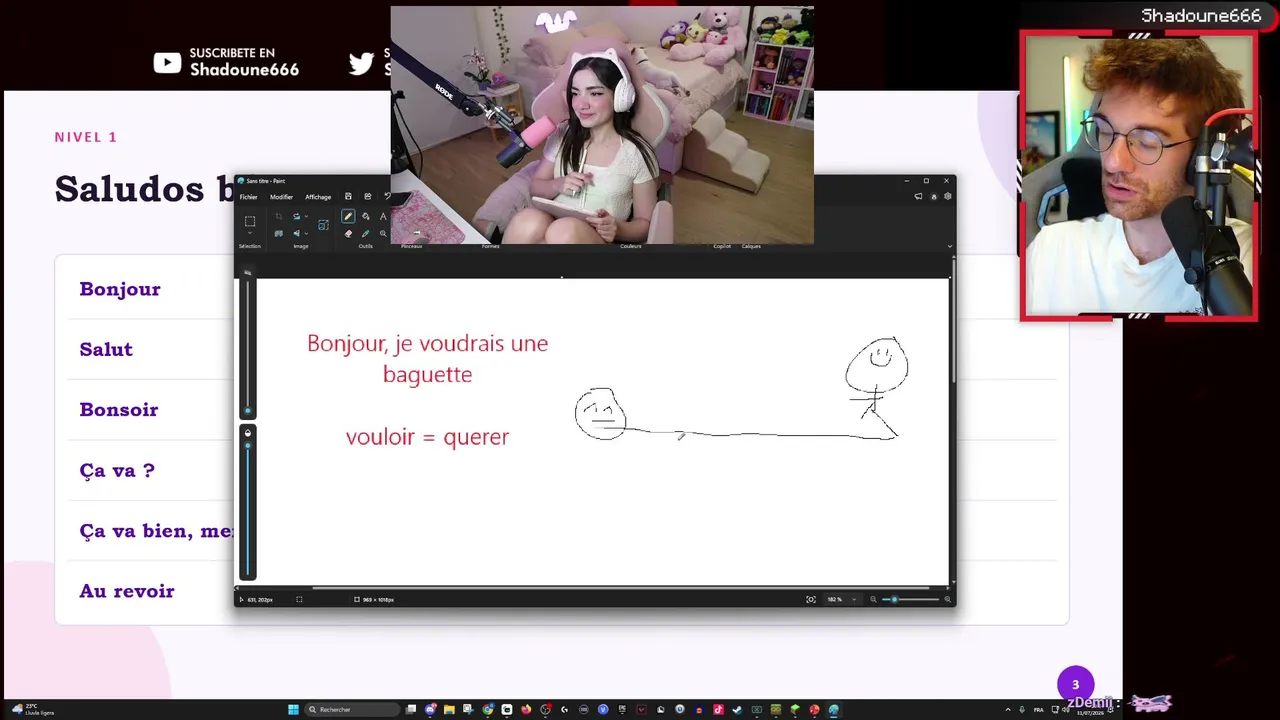Choose the rectangular Selection tool

pyautogui.click(x=250, y=221)
